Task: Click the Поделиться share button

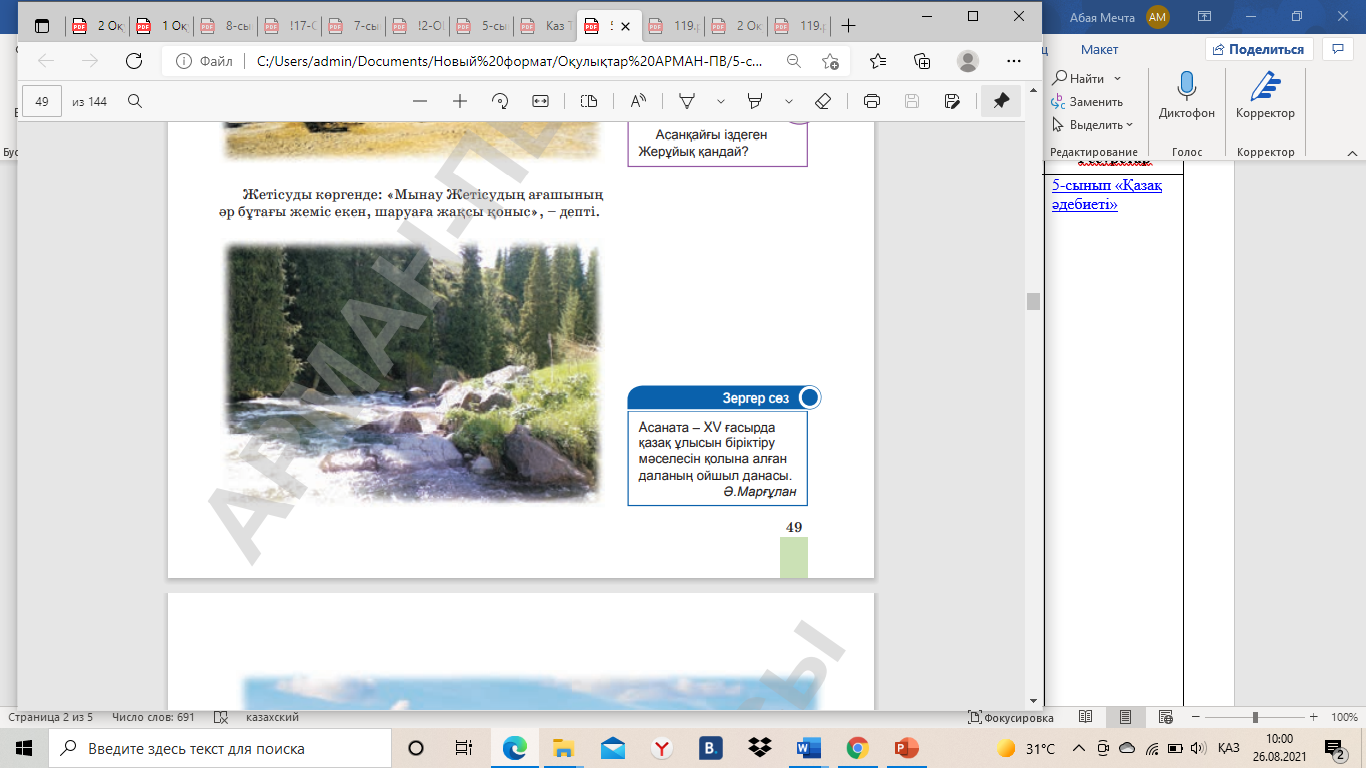Action: click(x=1258, y=49)
